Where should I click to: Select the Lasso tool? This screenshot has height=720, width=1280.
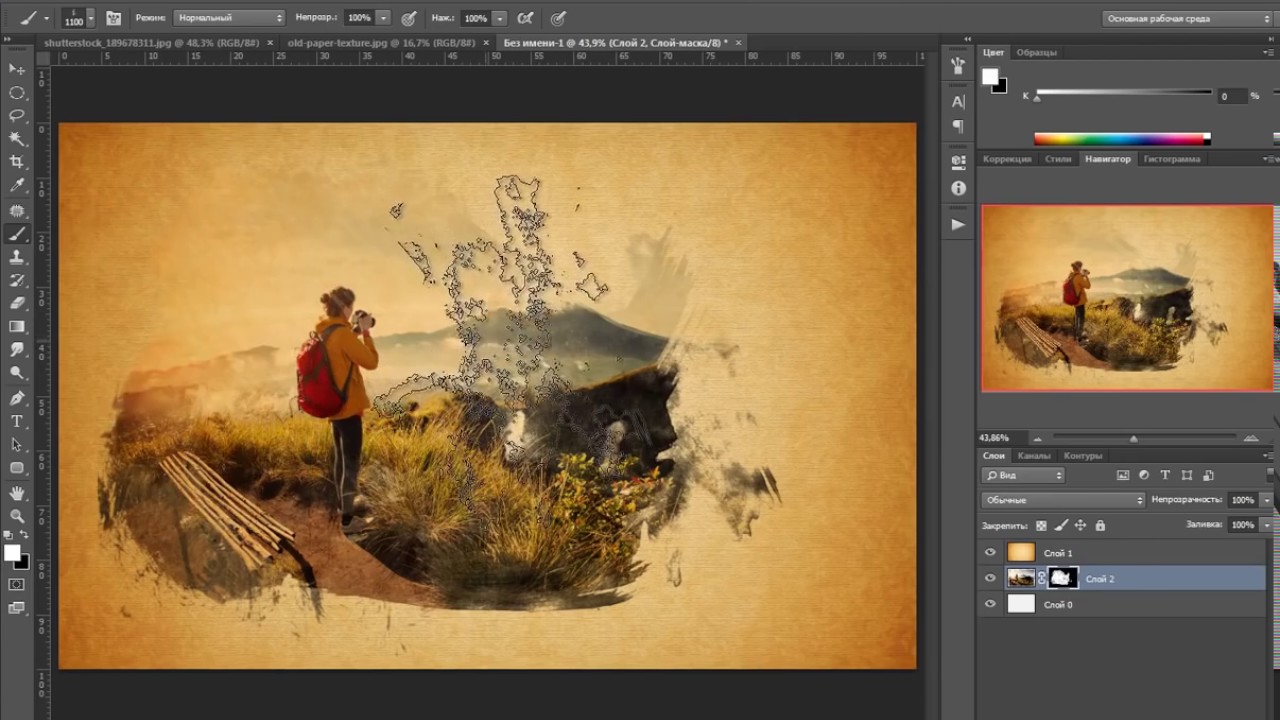pyautogui.click(x=17, y=115)
